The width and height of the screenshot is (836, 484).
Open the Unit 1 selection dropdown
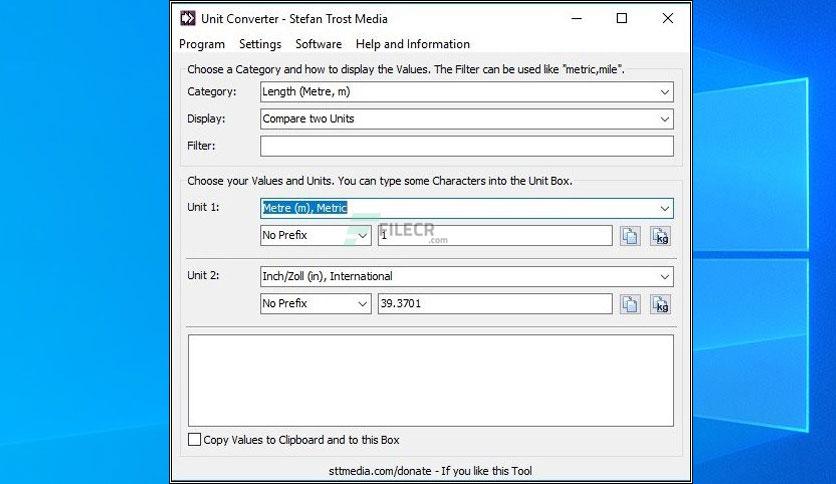(467, 208)
